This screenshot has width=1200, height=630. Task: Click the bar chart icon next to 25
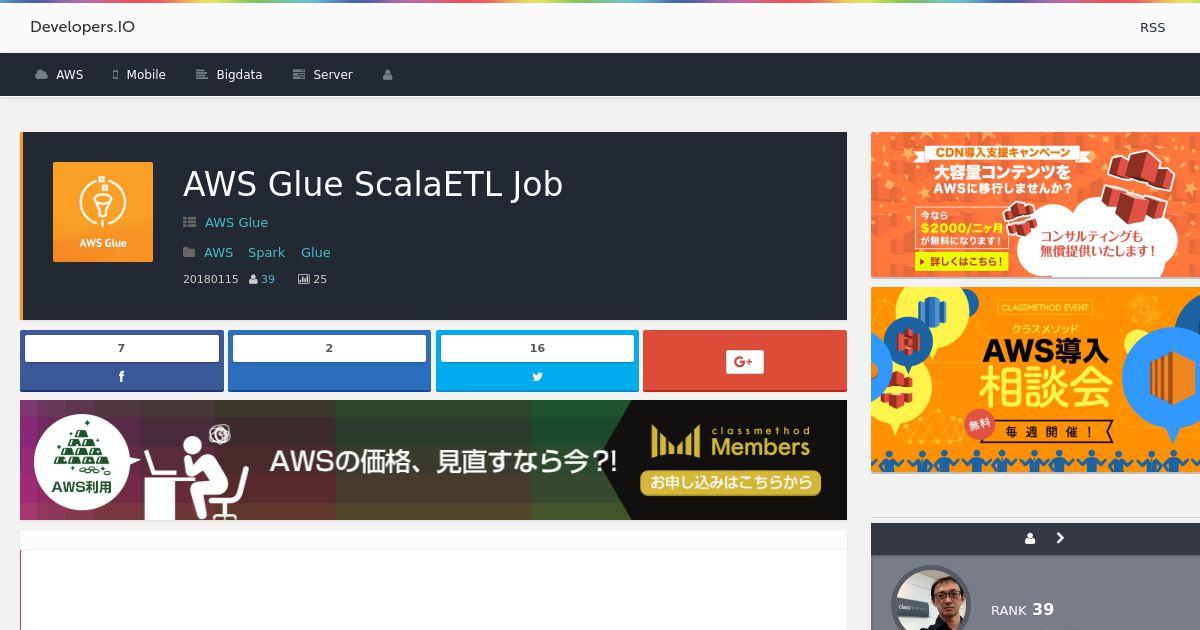pos(303,279)
